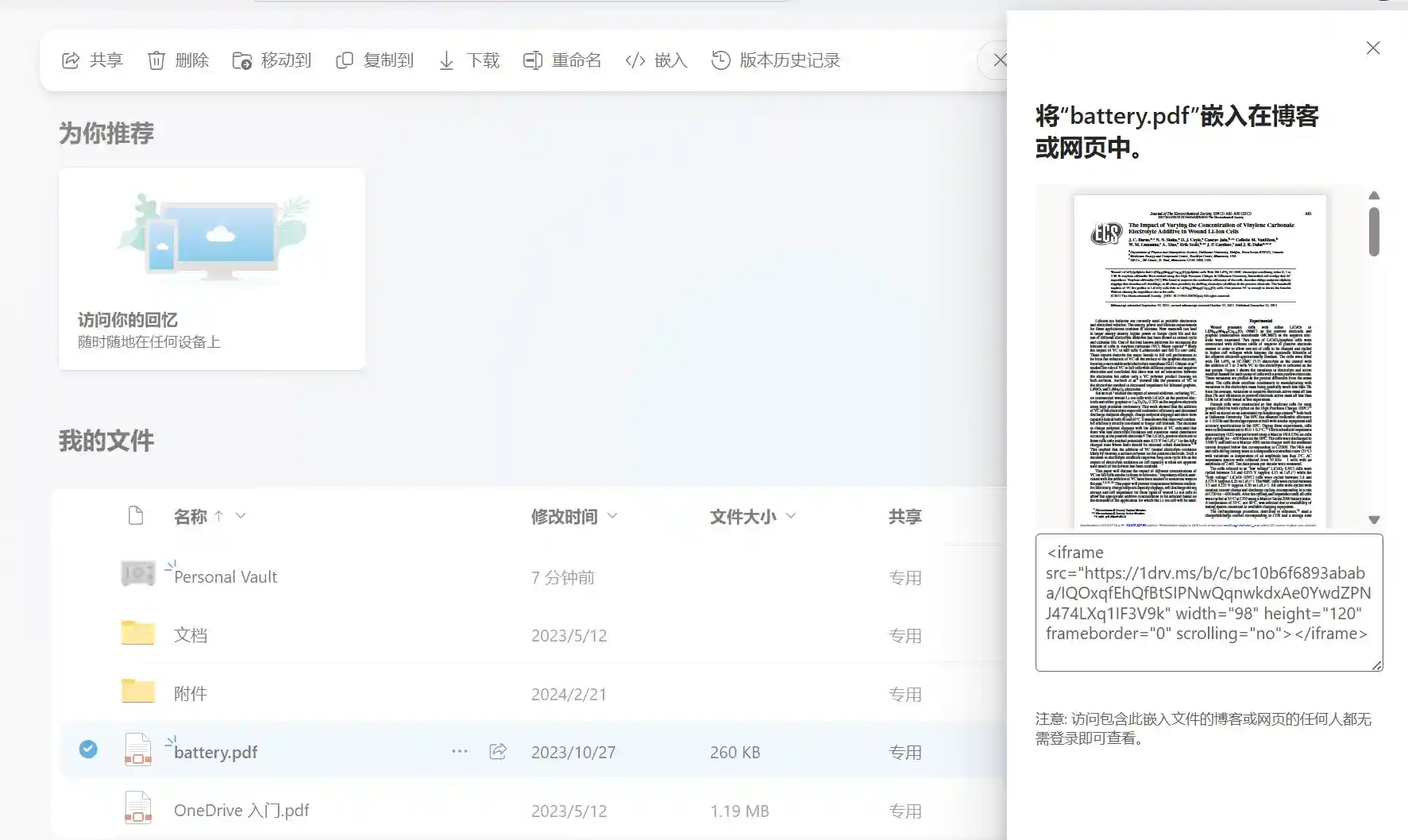Select the Move to toolbar option
This screenshot has height=840, width=1408.
272,60
